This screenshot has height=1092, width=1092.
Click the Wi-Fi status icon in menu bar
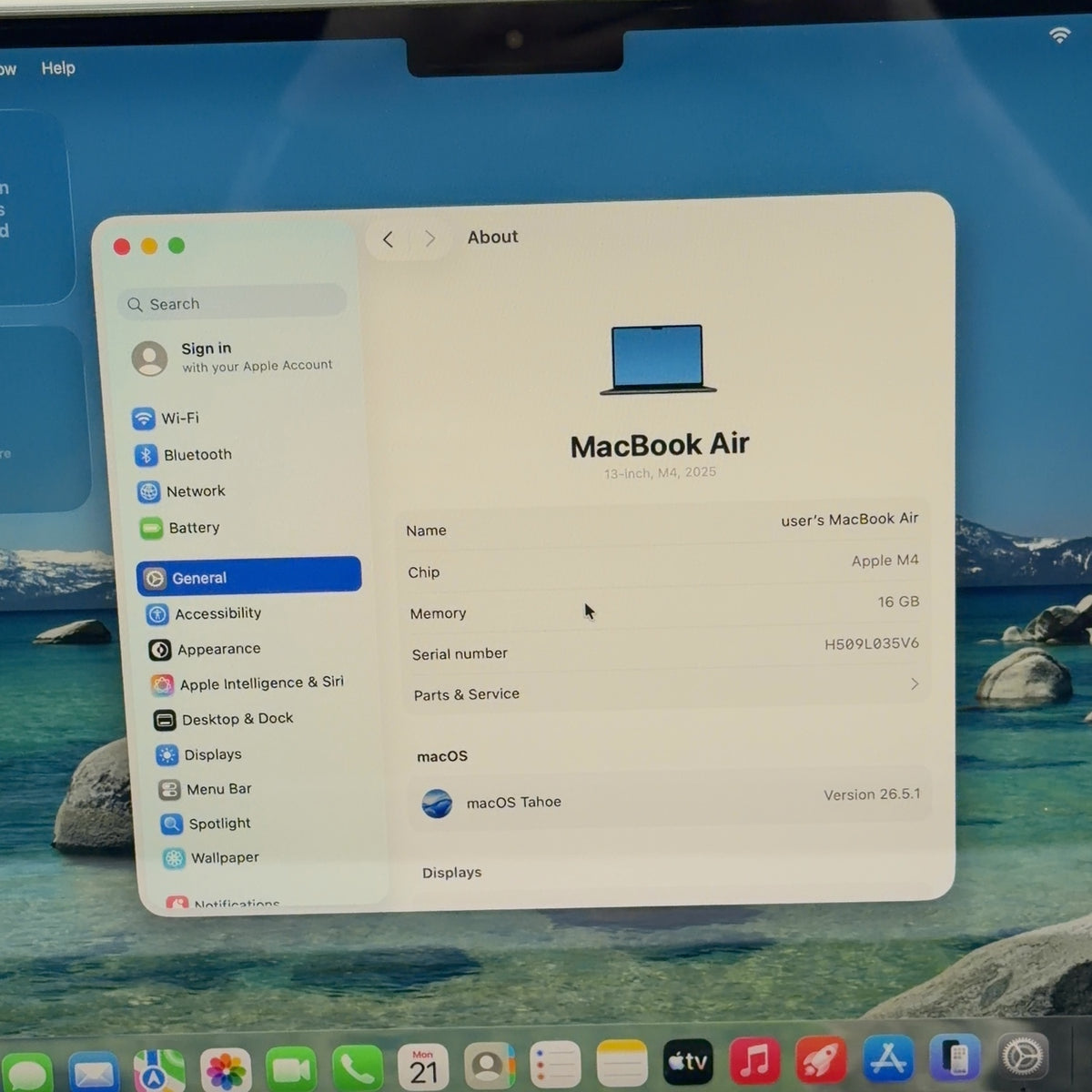pyautogui.click(x=1059, y=35)
